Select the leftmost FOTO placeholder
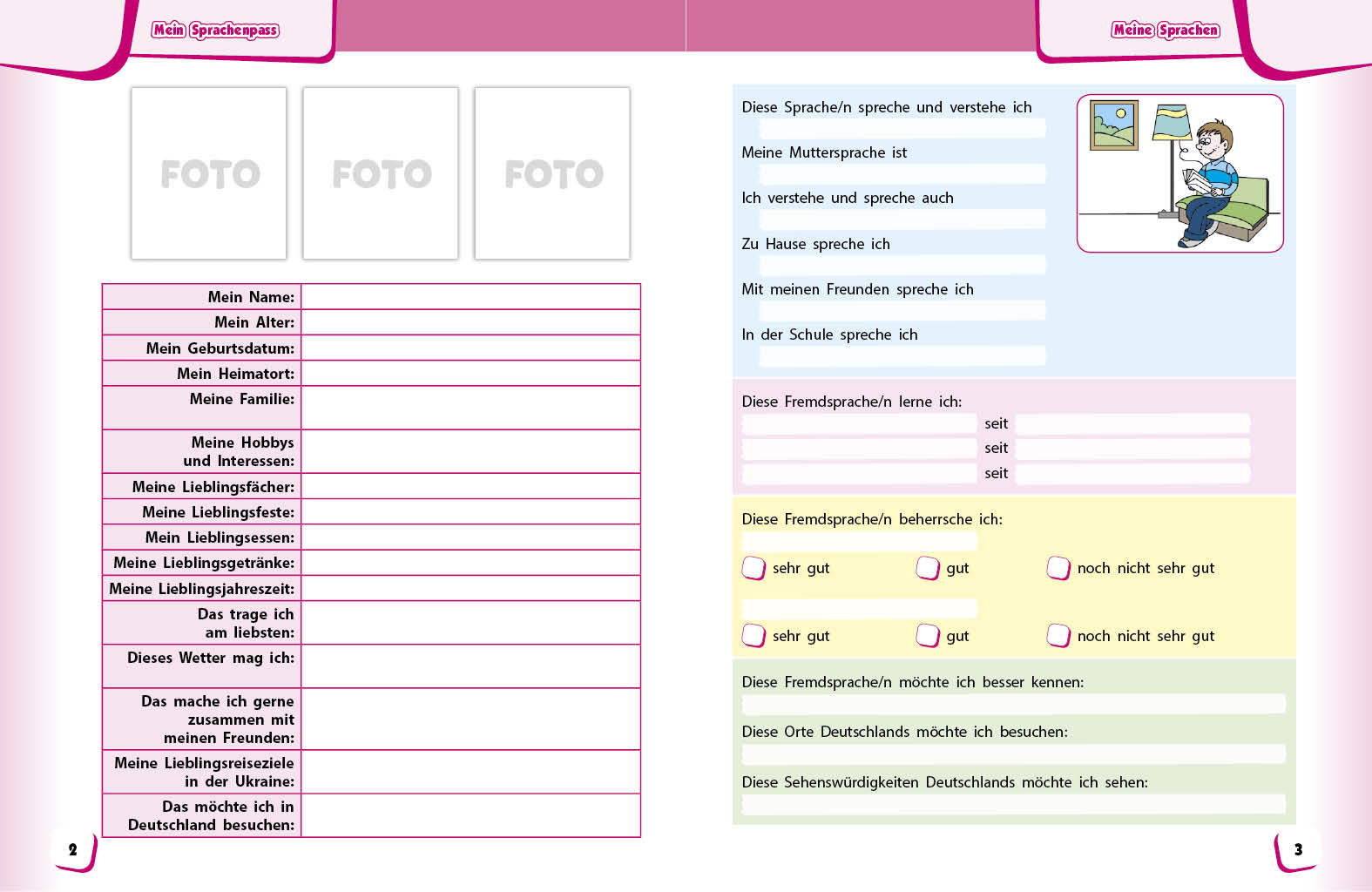The height and width of the screenshot is (892, 1372). pos(209,173)
